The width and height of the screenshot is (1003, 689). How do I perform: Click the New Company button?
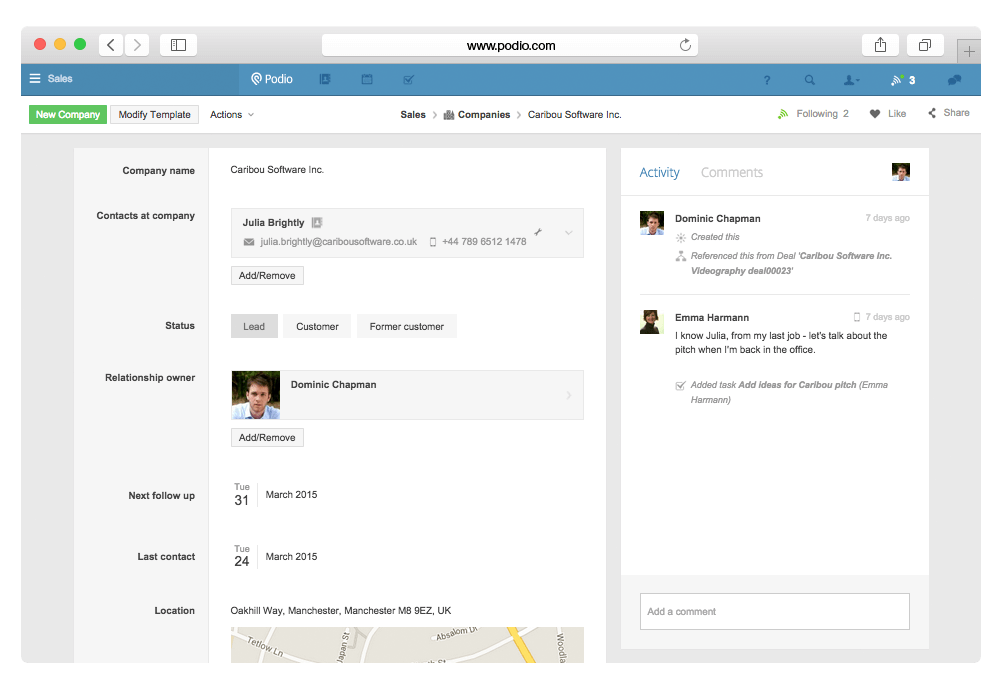(x=68, y=115)
